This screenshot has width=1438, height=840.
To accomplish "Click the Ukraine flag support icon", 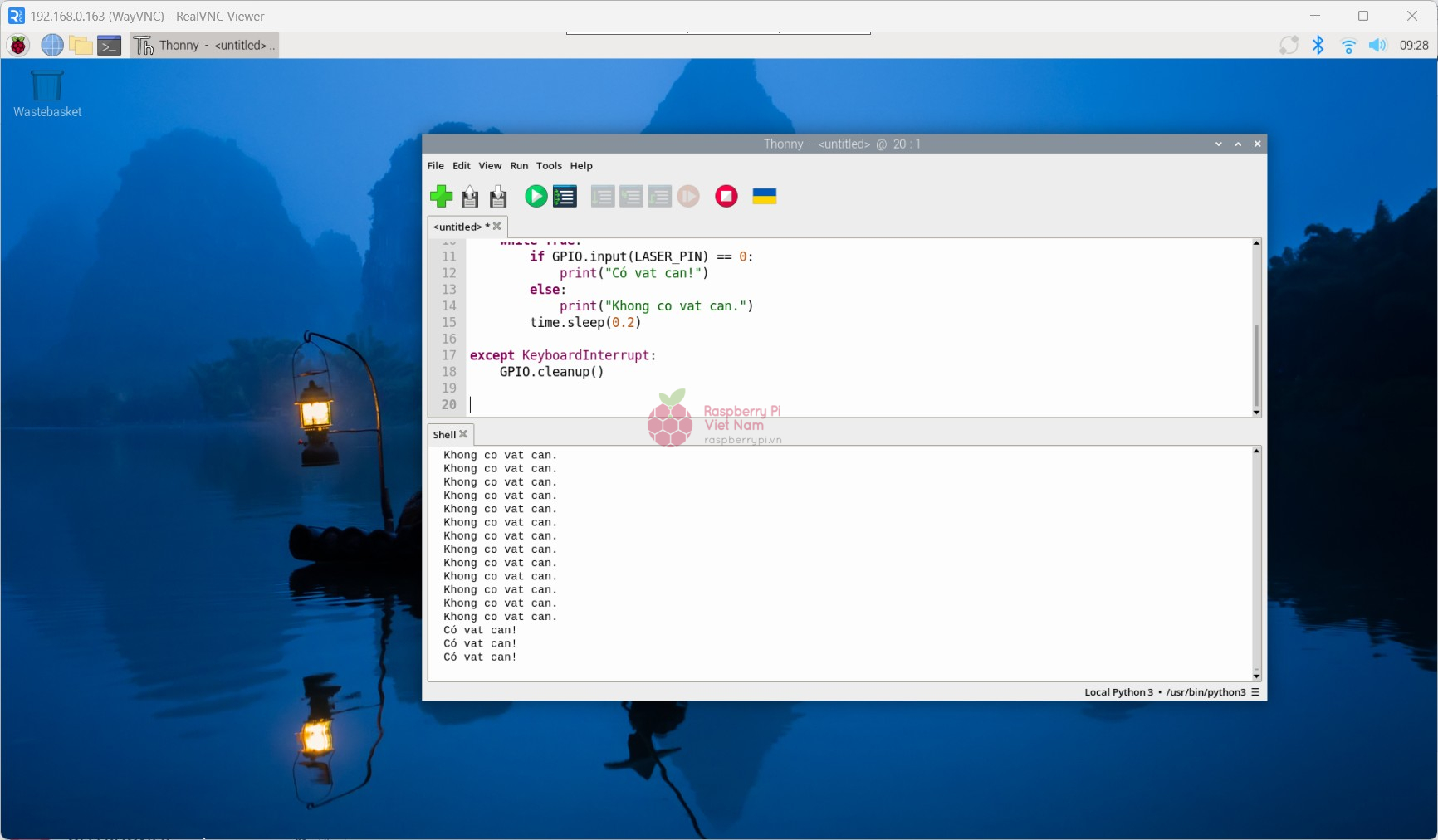I will point(764,197).
